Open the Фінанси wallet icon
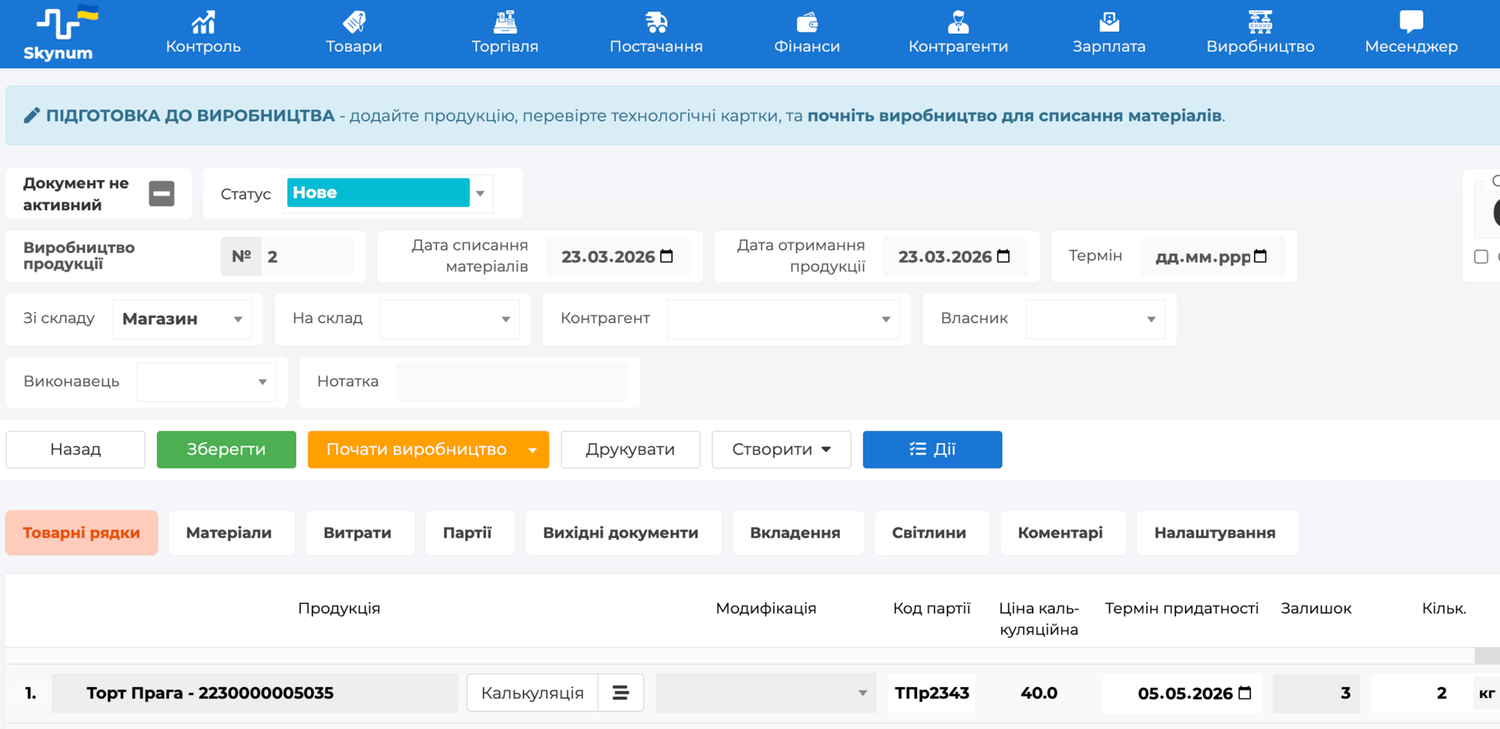 coord(807,22)
